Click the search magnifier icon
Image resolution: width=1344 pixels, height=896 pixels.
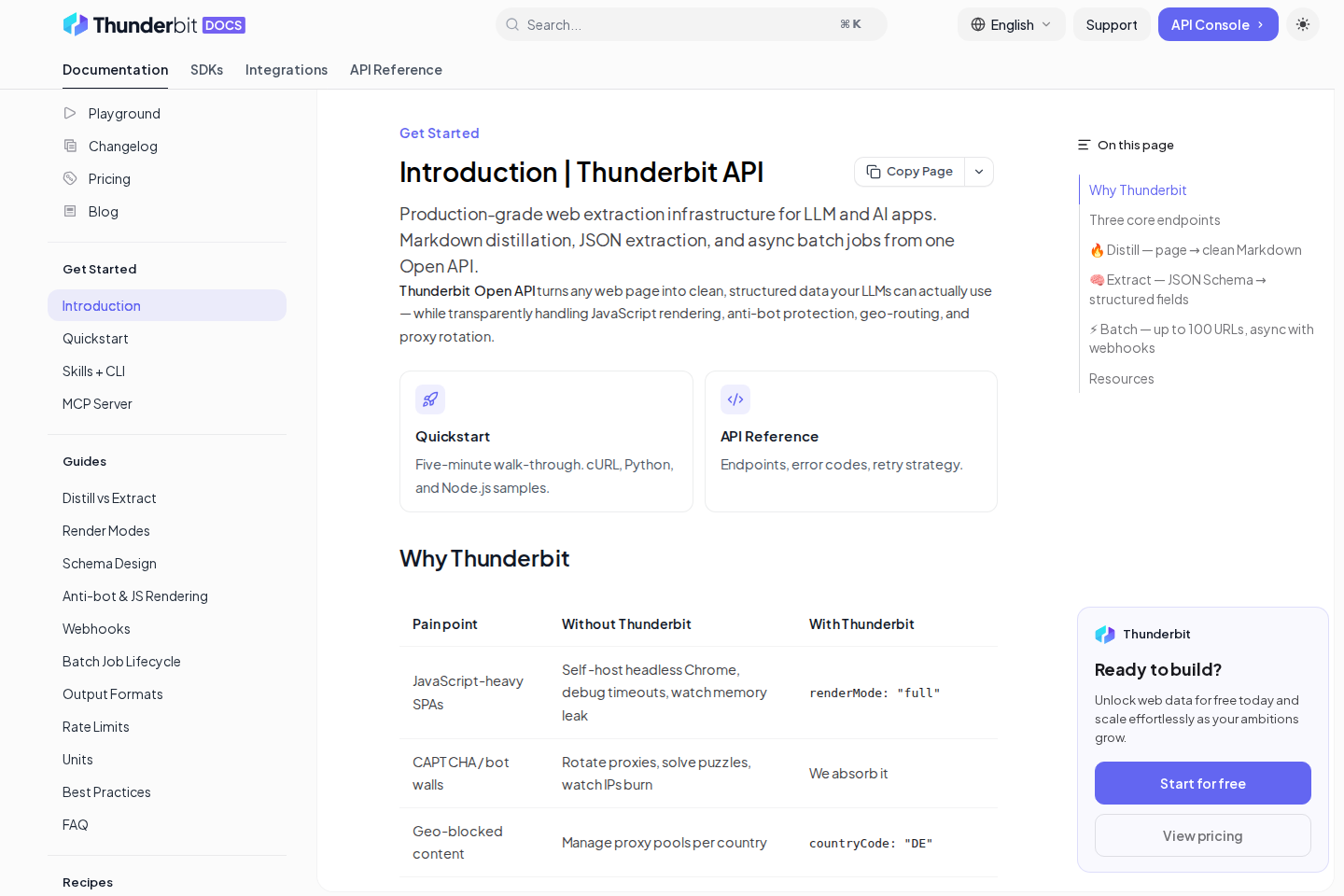pyautogui.click(x=512, y=24)
